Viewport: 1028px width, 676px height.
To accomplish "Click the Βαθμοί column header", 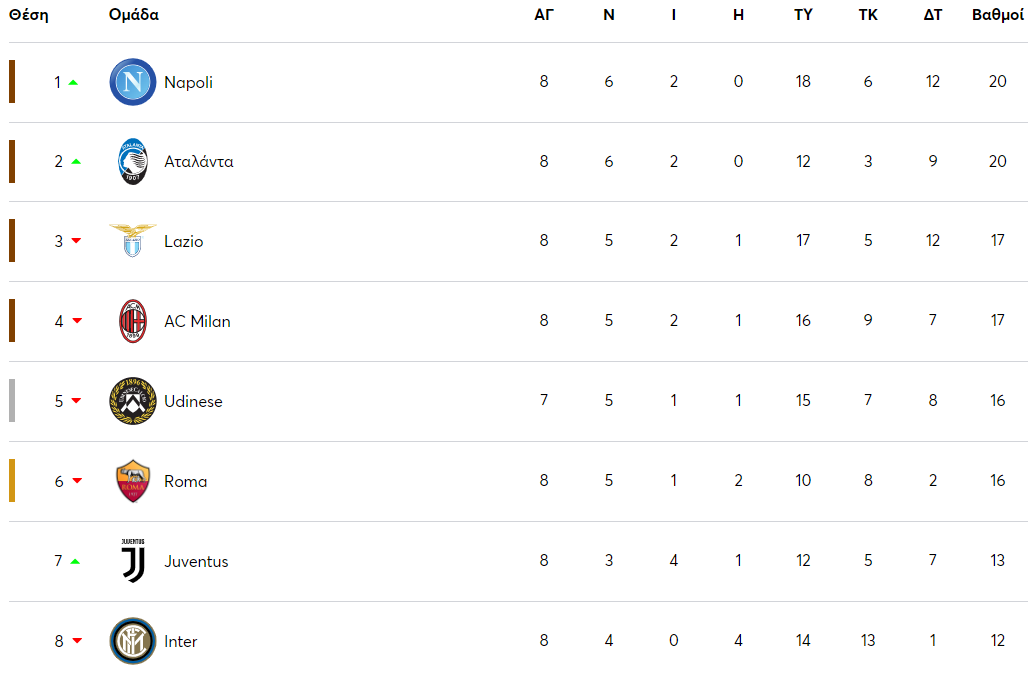I will tap(997, 15).
